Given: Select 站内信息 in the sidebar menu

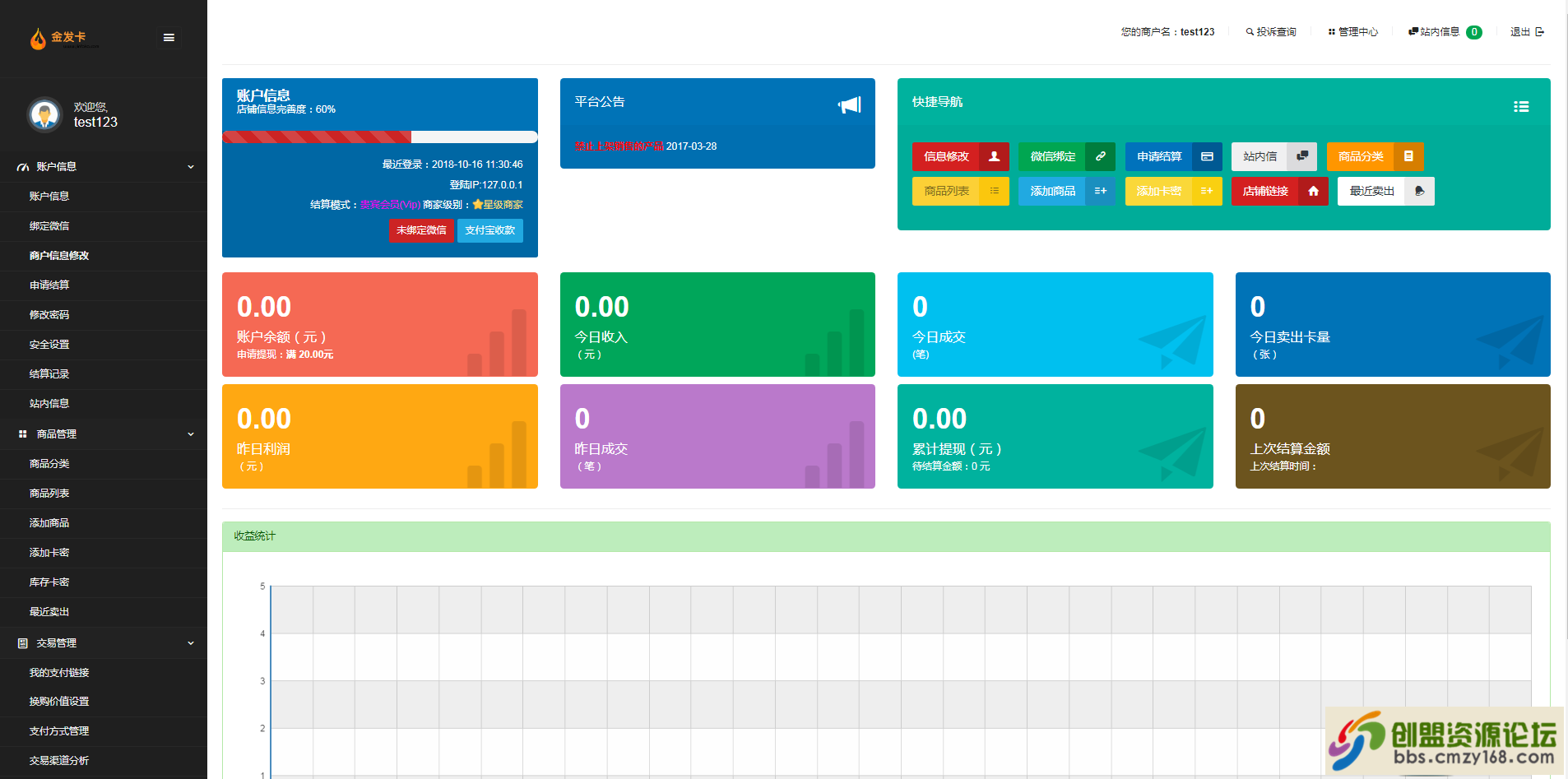Looking at the screenshot, I should click(x=104, y=404).
